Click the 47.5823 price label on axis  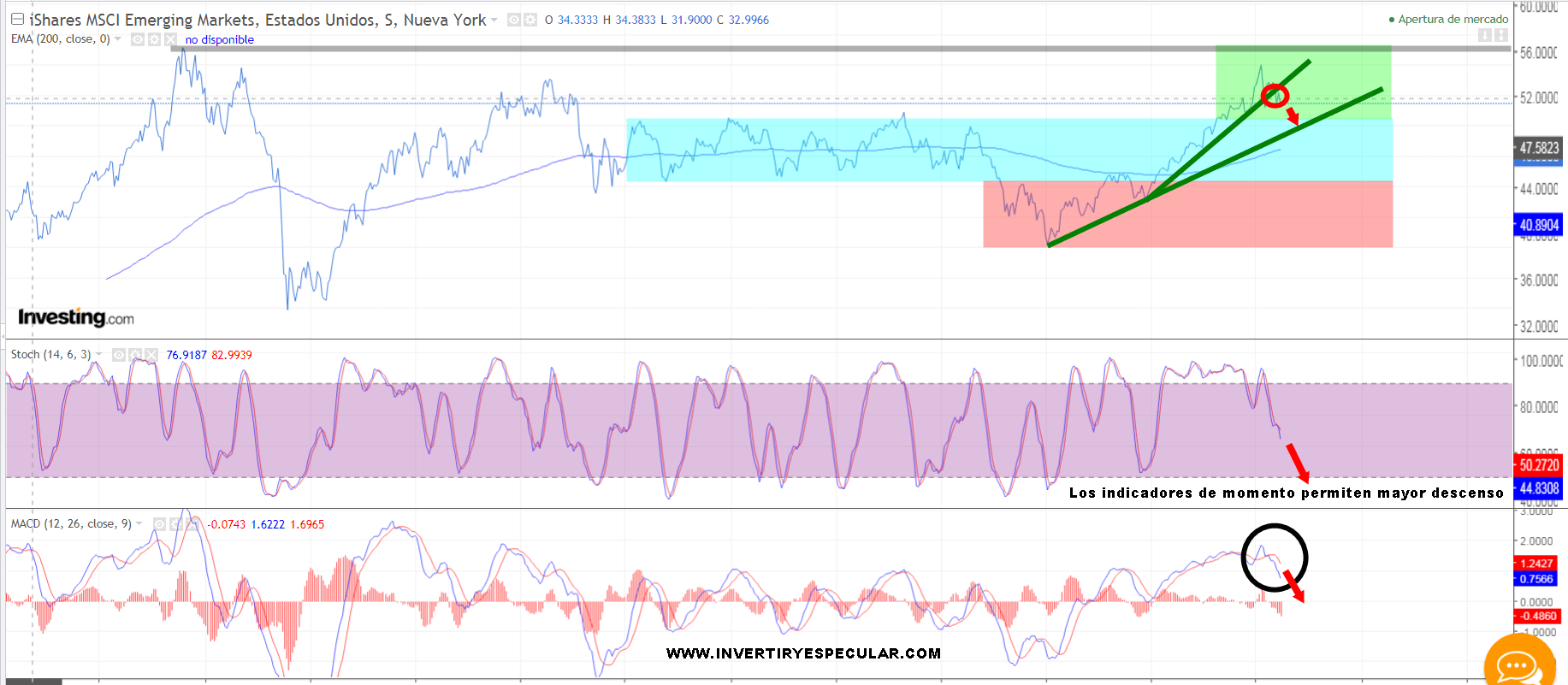click(x=1538, y=148)
